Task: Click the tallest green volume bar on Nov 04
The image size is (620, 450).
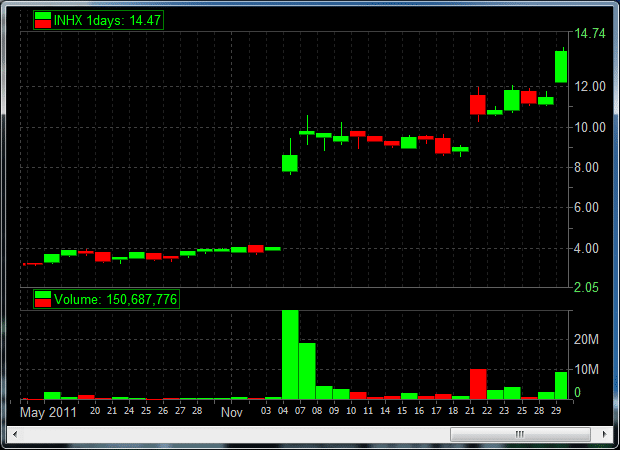Action: click(290, 355)
